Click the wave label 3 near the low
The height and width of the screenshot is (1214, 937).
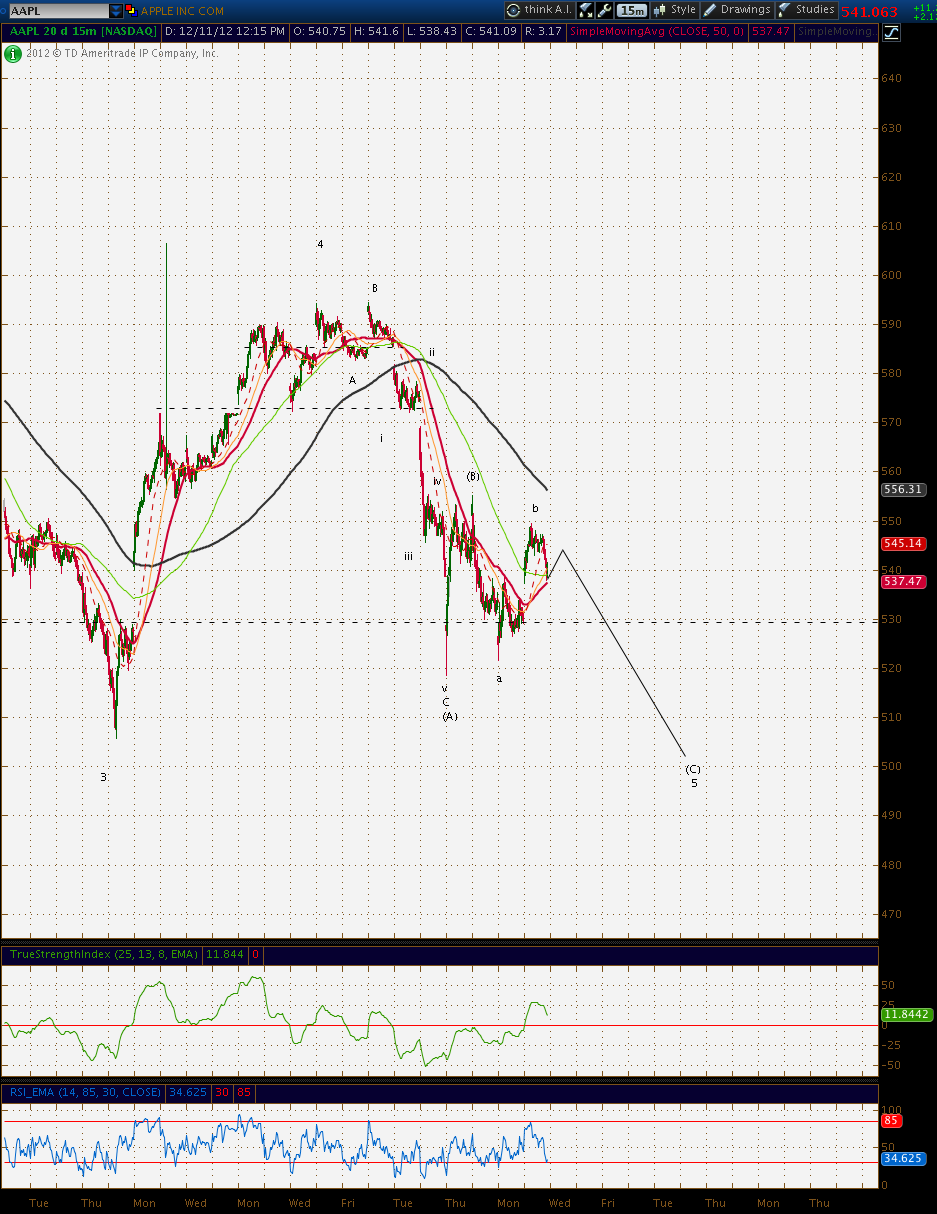pyautogui.click(x=103, y=777)
